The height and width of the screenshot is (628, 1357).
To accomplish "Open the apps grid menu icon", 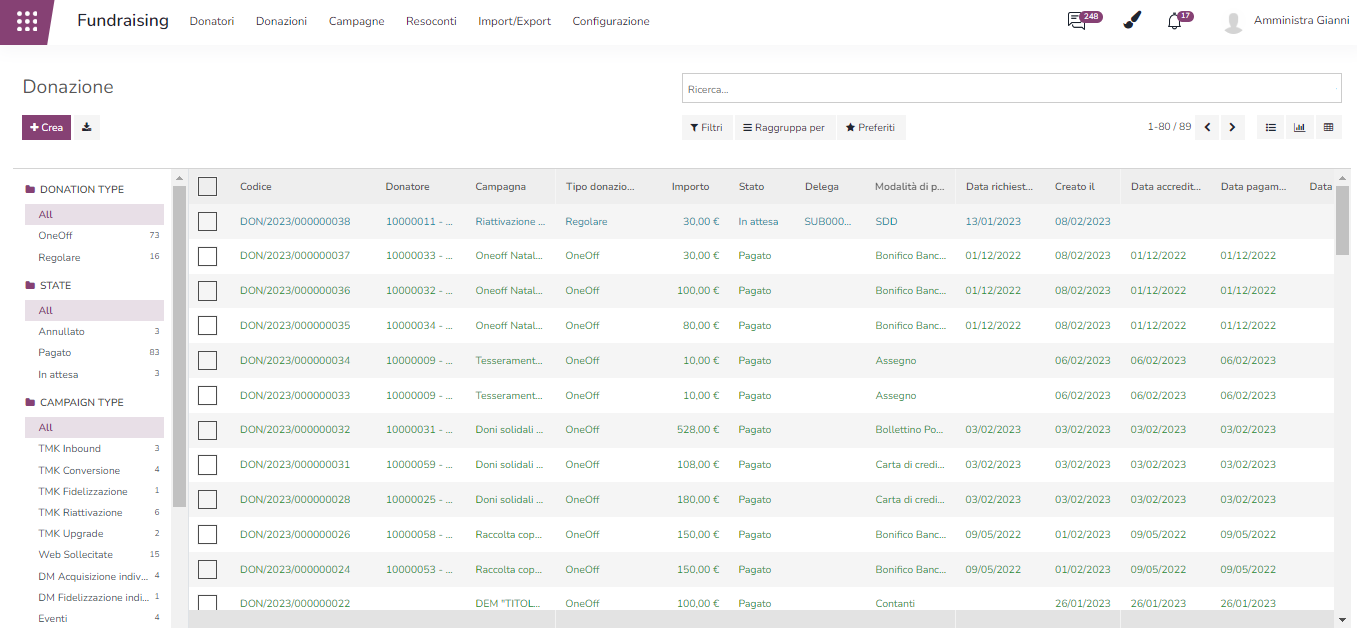I will point(27,21).
